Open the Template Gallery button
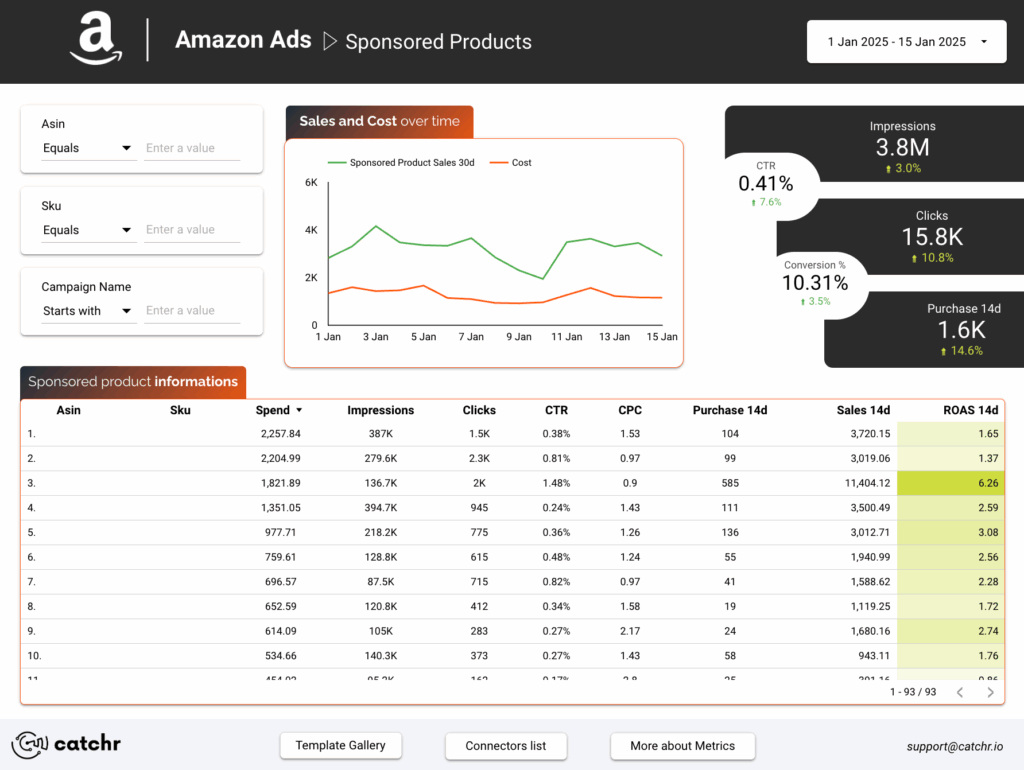Screen dimensions: 1024x770 click(x=340, y=746)
